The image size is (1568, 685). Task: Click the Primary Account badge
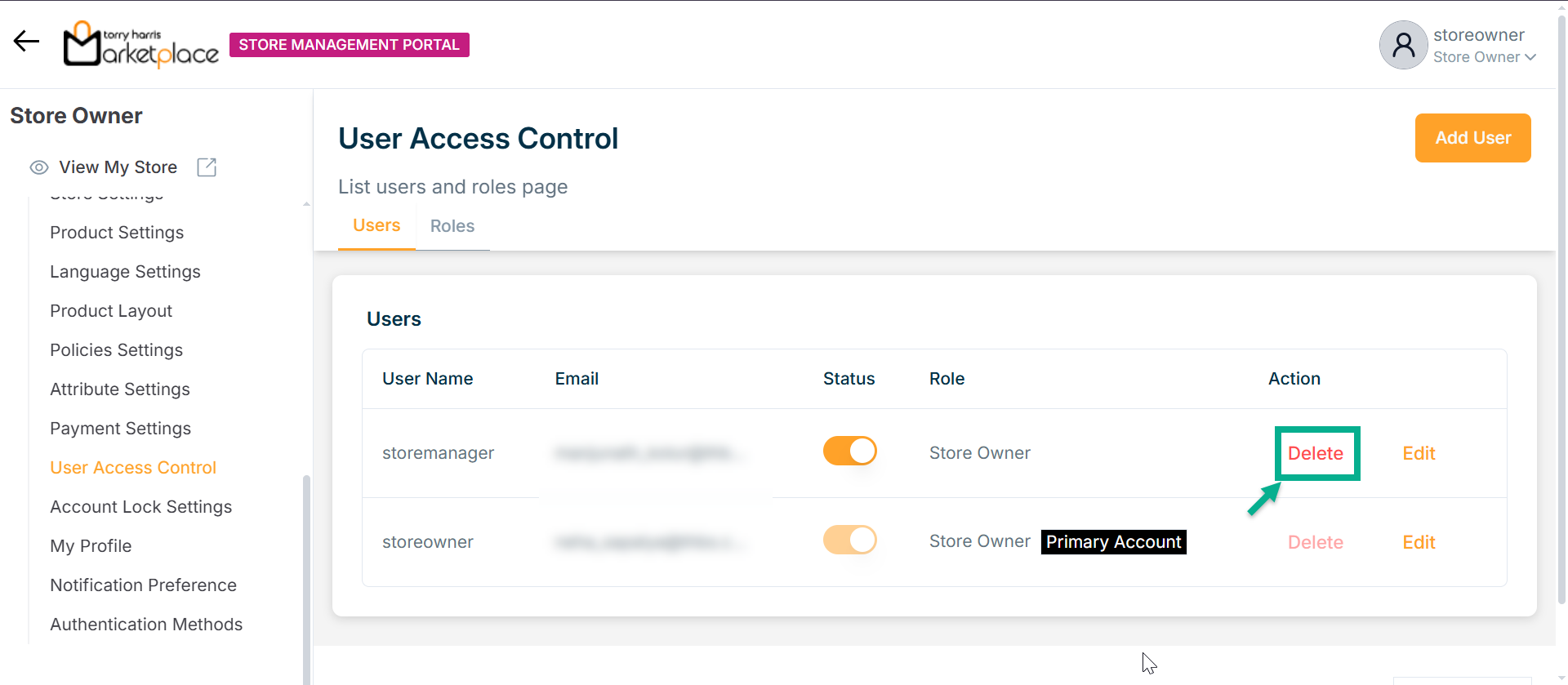pyautogui.click(x=1113, y=542)
